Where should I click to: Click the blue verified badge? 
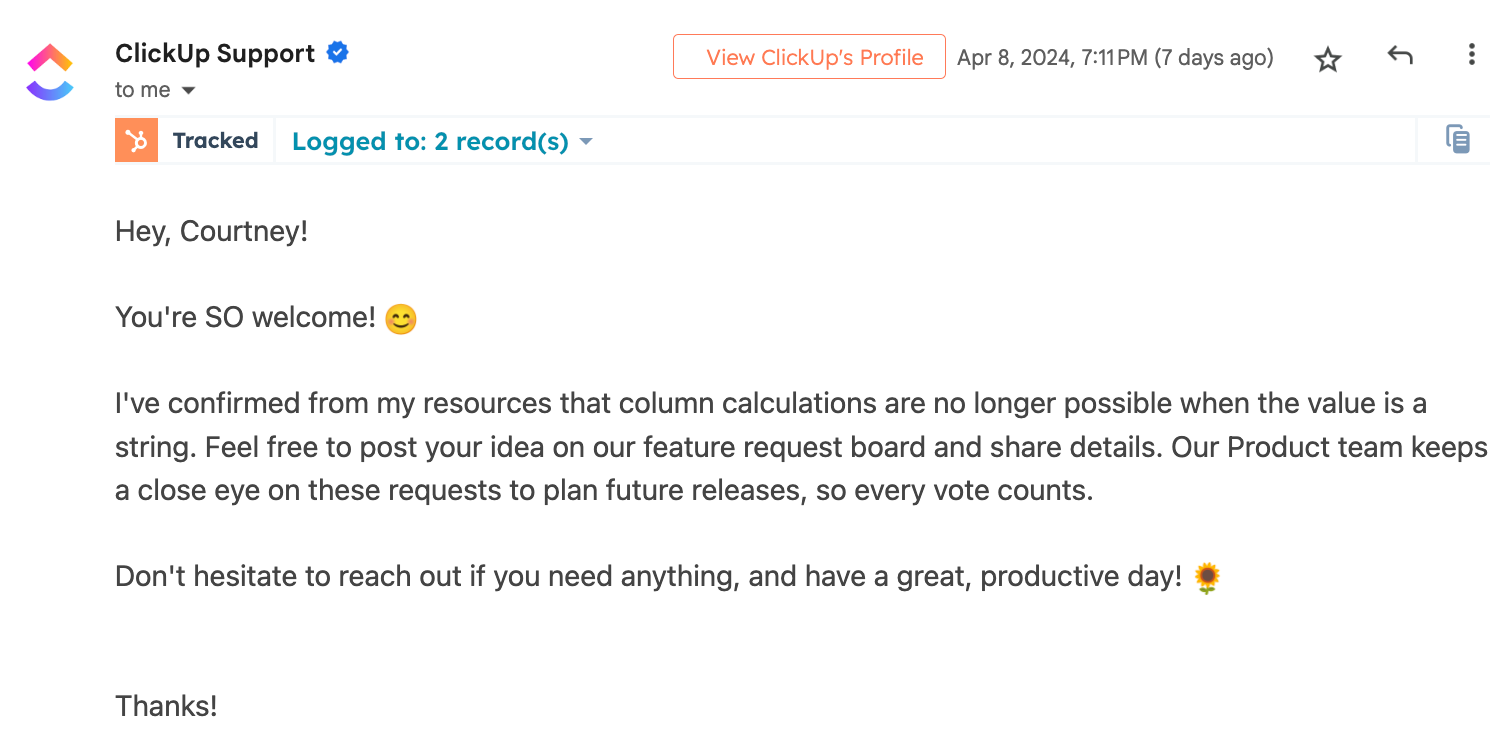click(338, 53)
